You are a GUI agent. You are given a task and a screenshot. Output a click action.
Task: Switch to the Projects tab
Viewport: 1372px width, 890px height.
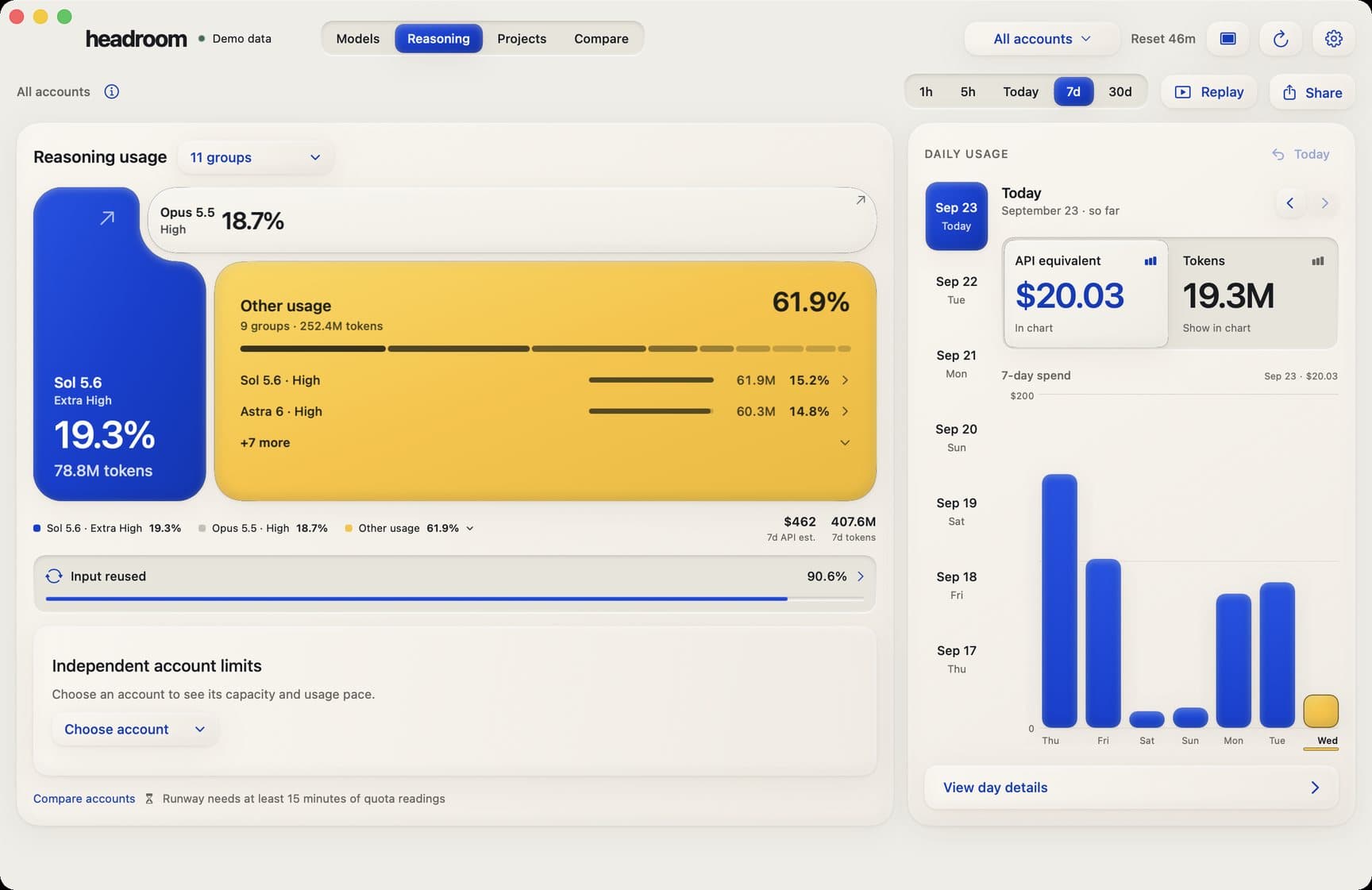522,38
